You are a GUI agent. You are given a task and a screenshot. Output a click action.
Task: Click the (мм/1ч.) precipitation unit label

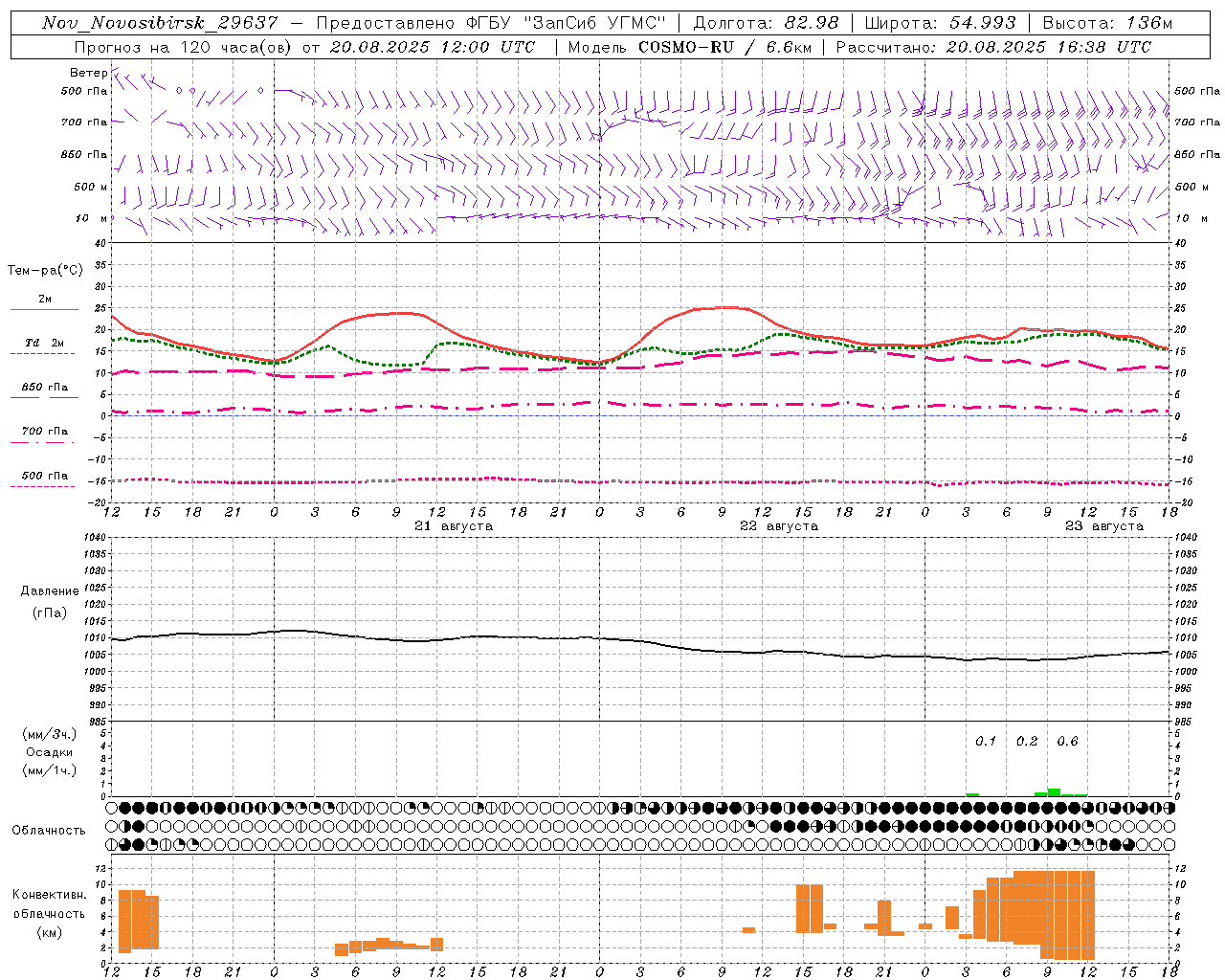tap(50, 770)
